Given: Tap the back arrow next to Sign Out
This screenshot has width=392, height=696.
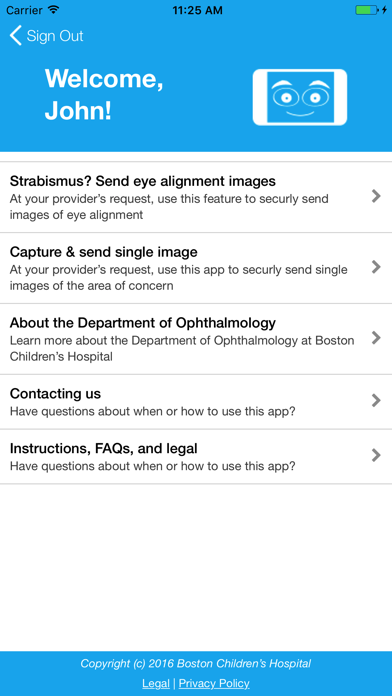Looking at the screenshot, I should 16,36.
